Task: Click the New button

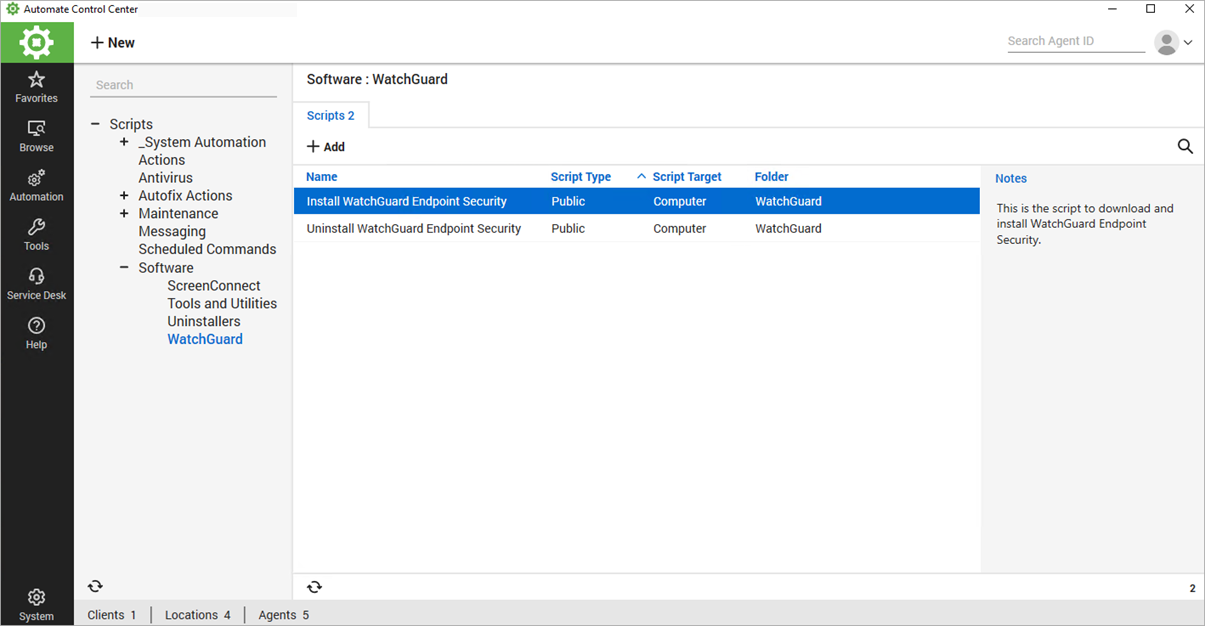Action: (113, 43)
